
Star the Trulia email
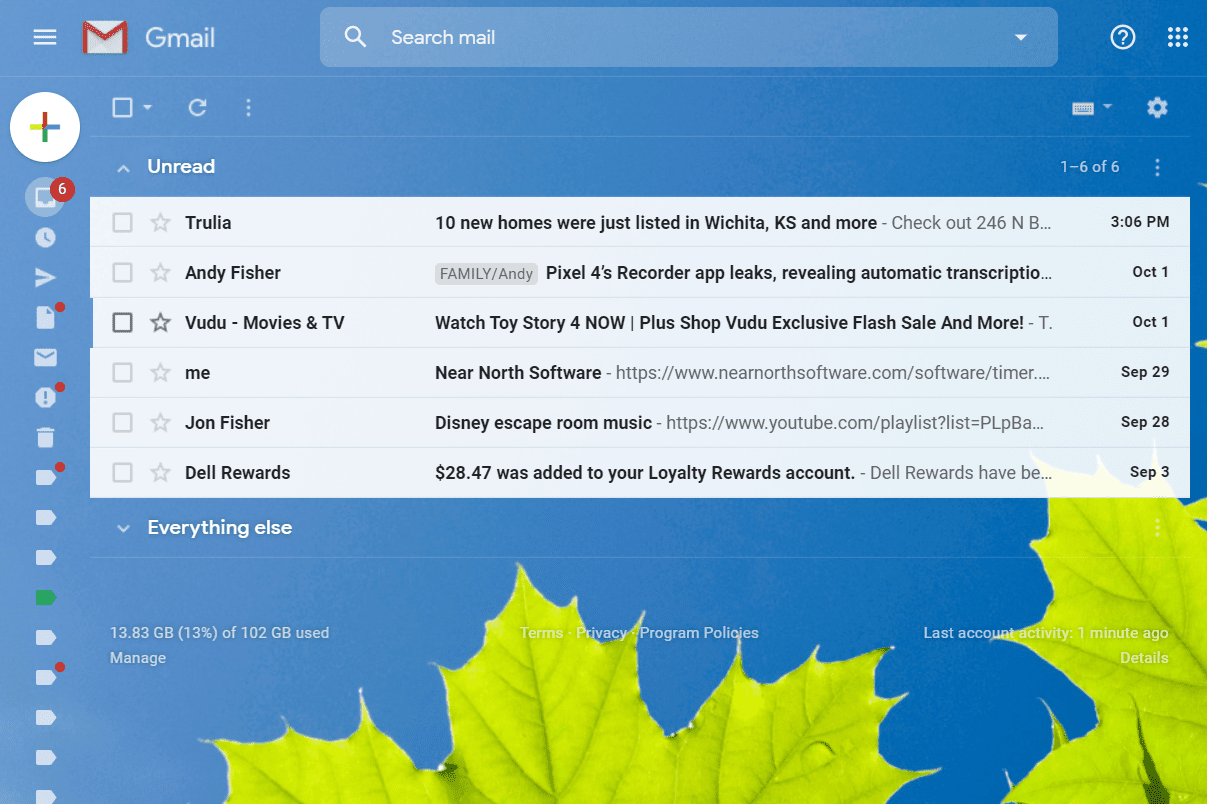(x=160, y=223)
